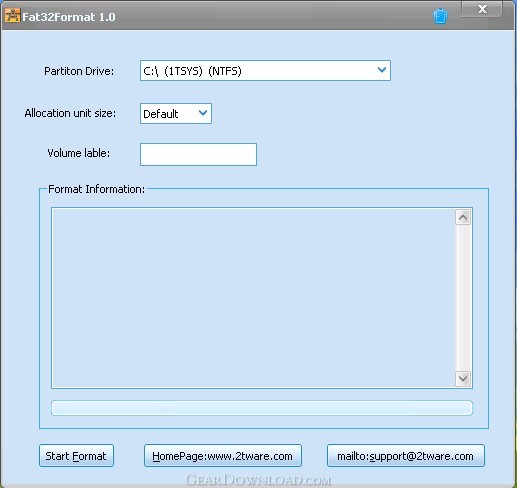Viewport: 517px width, 488px height.
Task: Click the blue shirt skin icon
Action: (x=440, y=16)
